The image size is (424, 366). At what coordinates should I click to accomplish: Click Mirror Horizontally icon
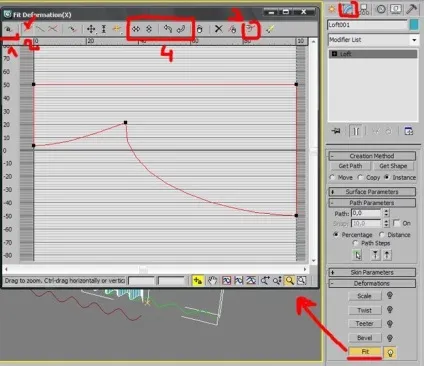point(136,29)
